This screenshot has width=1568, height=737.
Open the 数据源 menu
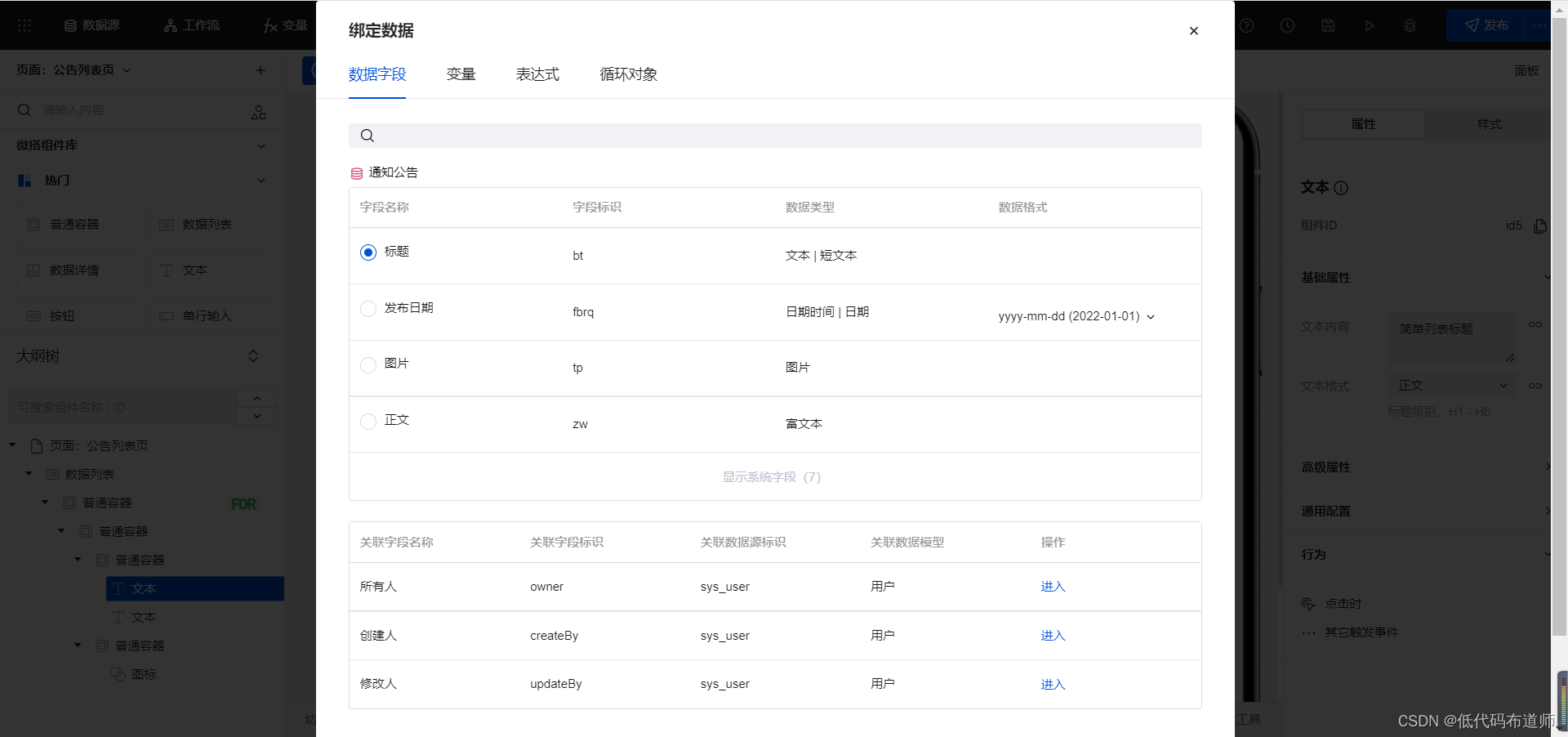pyautogui.click(x=91, y=25)
